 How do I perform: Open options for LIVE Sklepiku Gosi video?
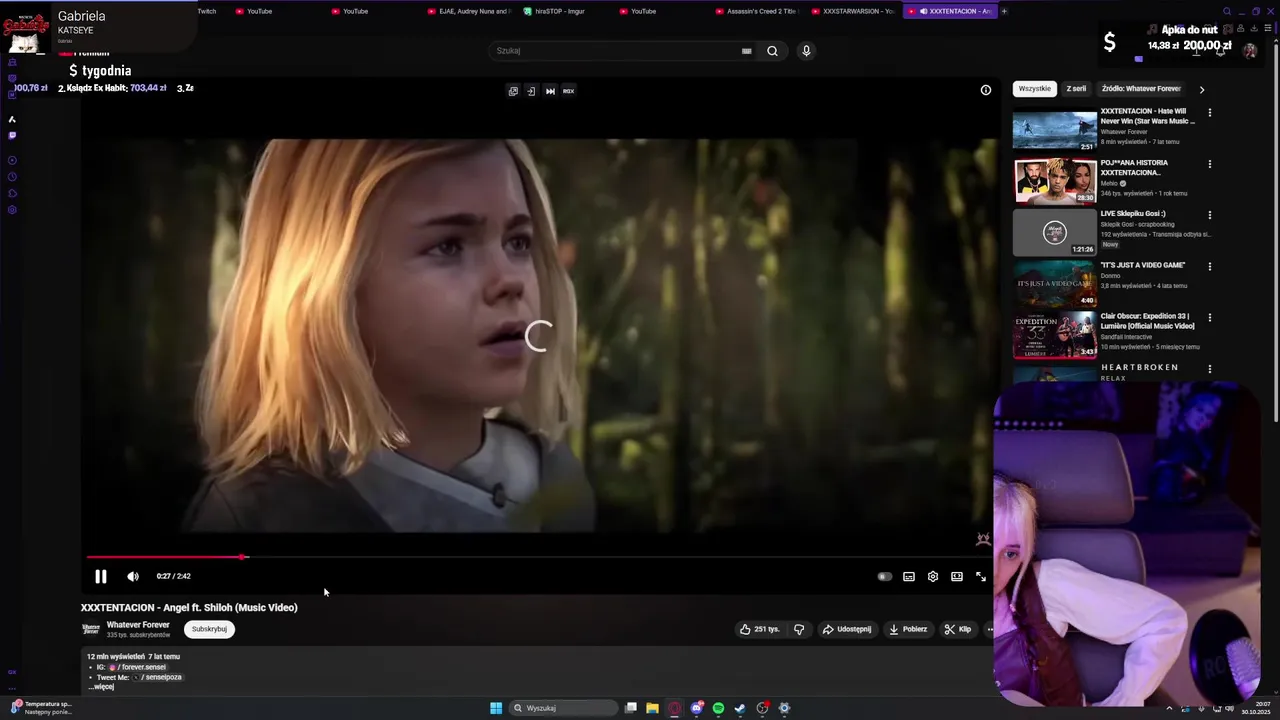click(x=1210, y=215)
